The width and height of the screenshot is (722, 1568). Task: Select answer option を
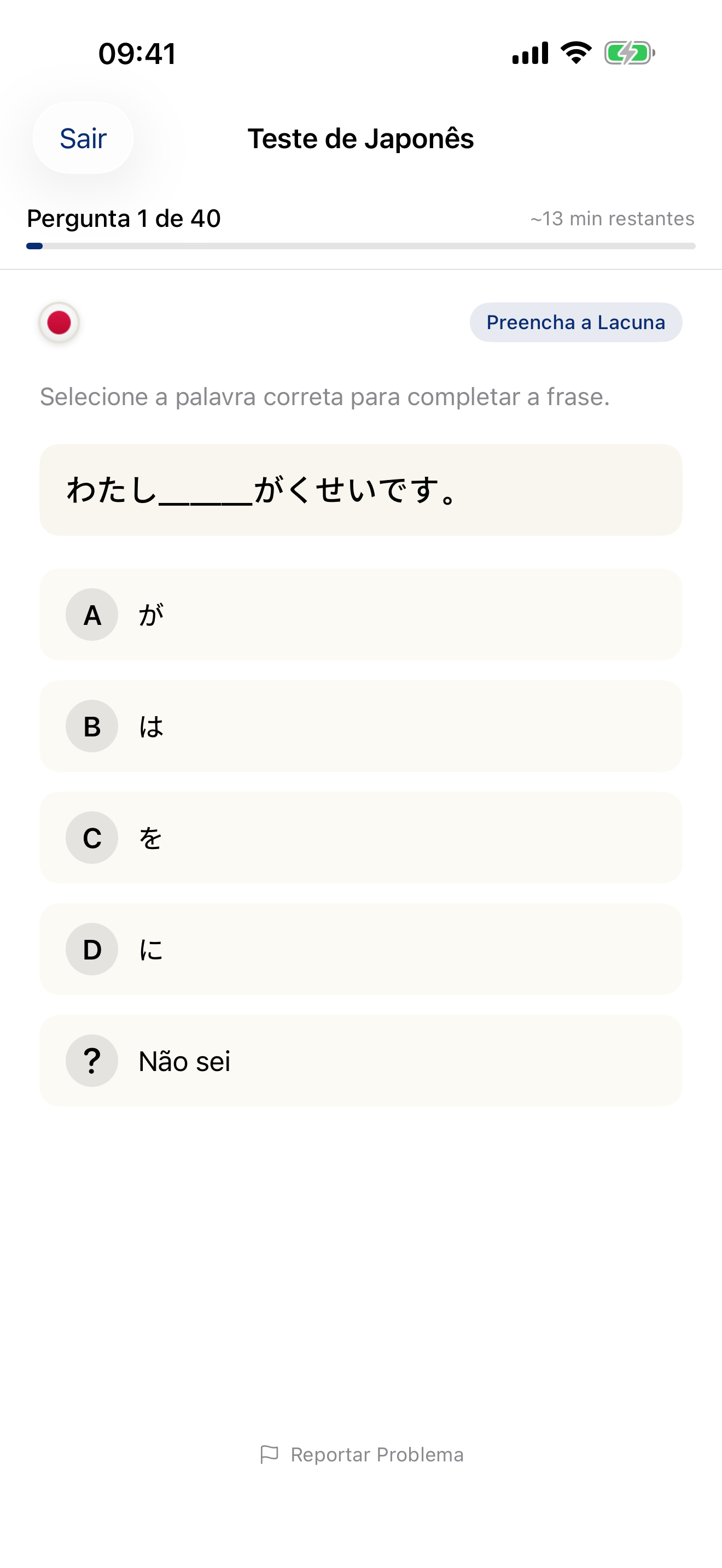(360, 838)
